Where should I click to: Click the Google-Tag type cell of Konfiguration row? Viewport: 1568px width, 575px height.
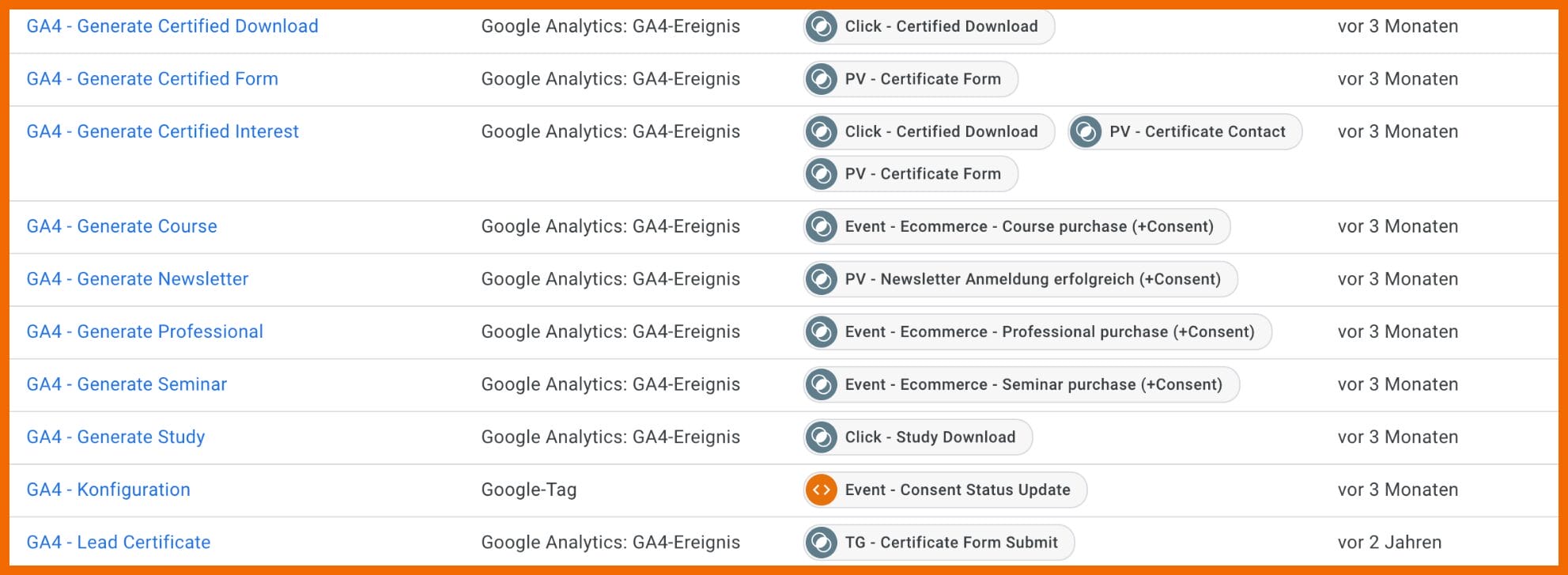coord(529,490)
